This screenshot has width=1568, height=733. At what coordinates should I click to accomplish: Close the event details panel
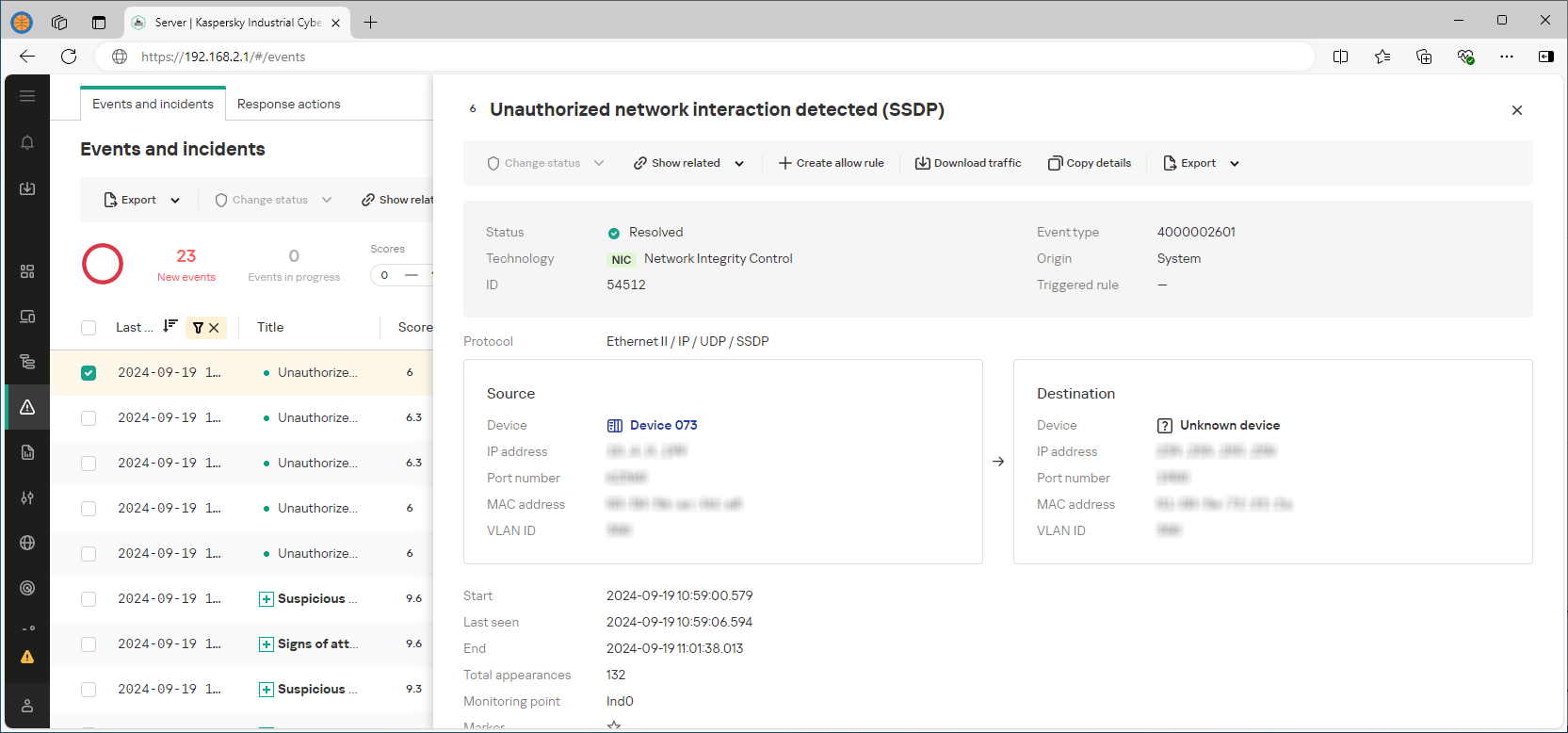pos(1516,110)
